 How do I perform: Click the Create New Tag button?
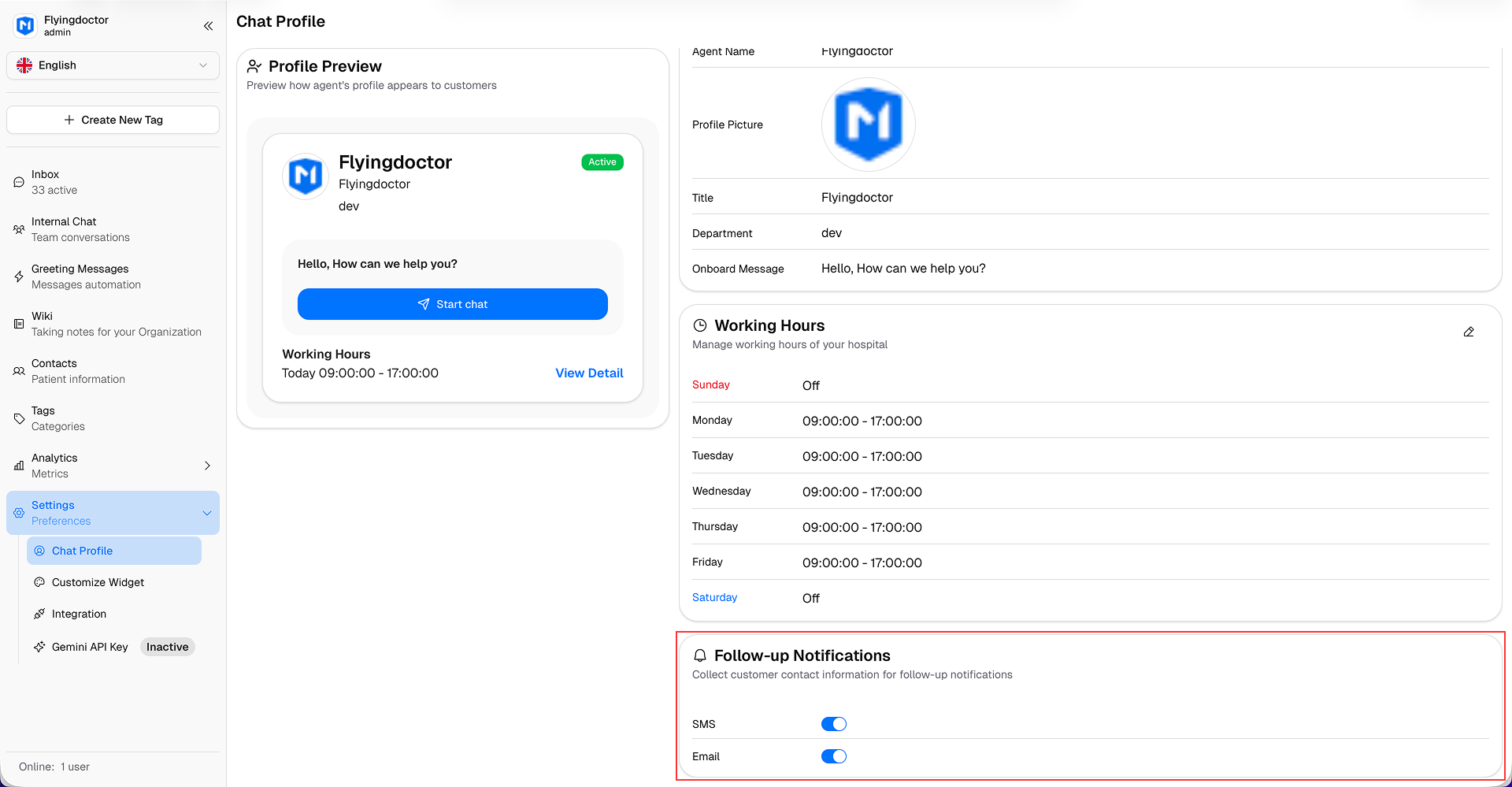click(x=113, y=120)
